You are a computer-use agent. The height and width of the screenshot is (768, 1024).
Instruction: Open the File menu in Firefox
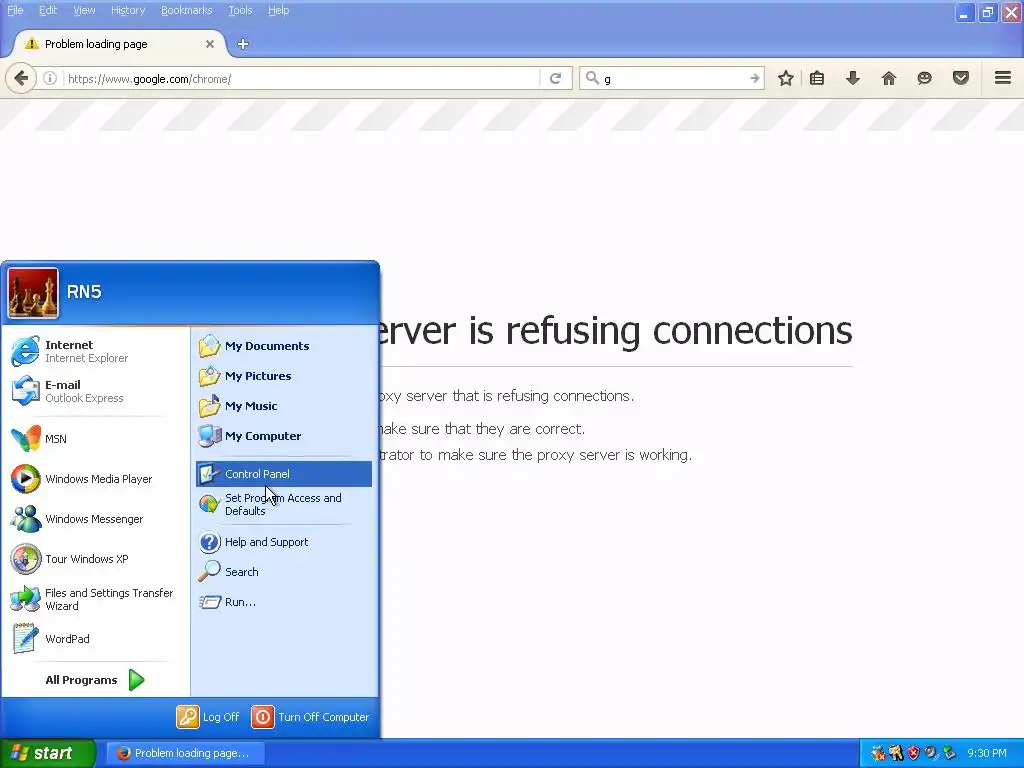(x=15, y=10)
